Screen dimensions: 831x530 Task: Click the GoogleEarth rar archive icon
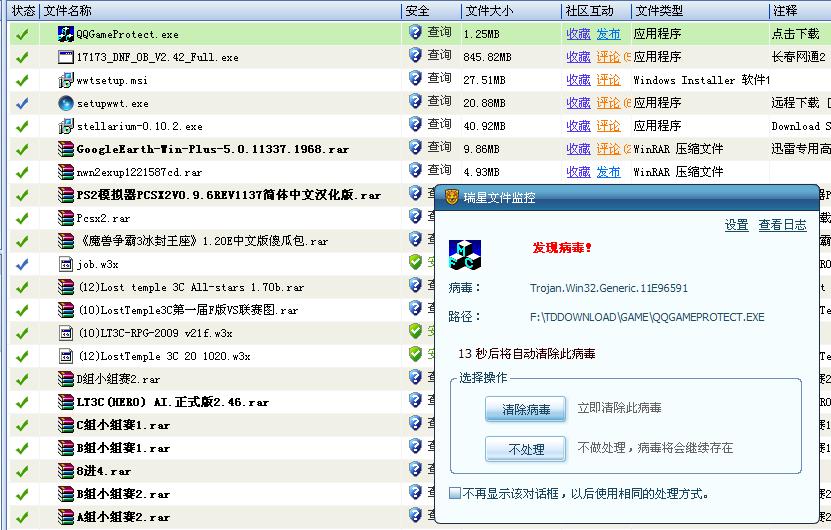(66, 149)
